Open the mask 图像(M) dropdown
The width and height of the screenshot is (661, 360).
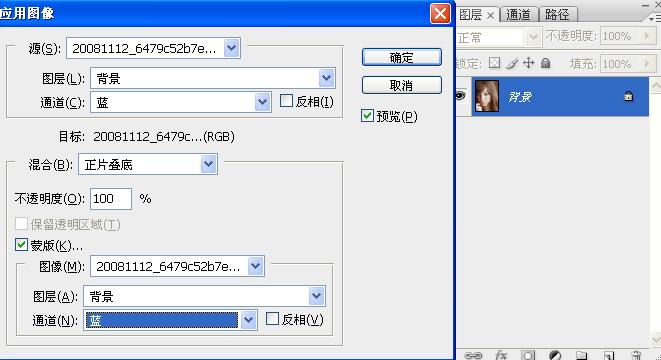255,266
